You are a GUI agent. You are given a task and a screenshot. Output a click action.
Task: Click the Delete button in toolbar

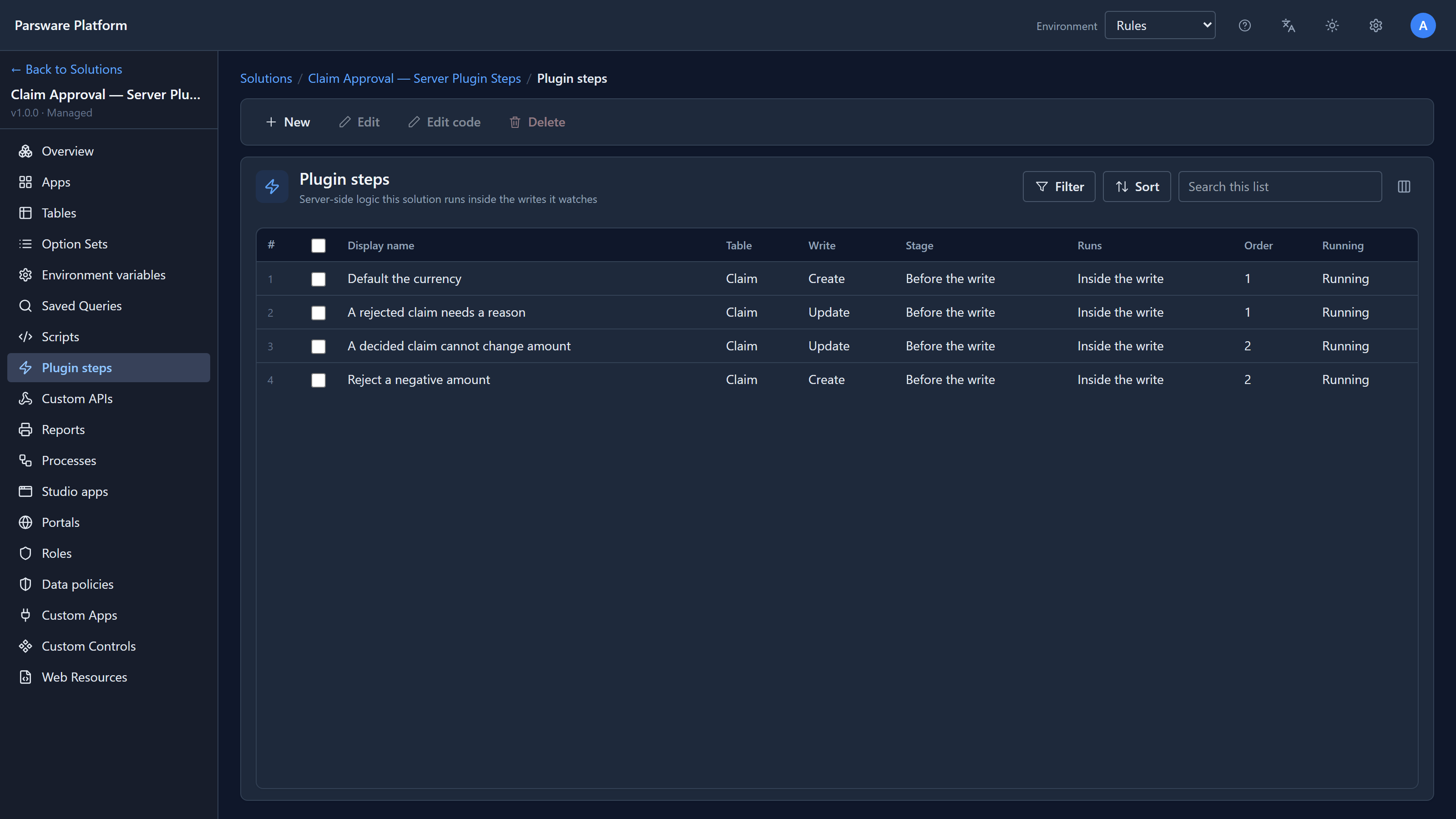coord(537,122)
